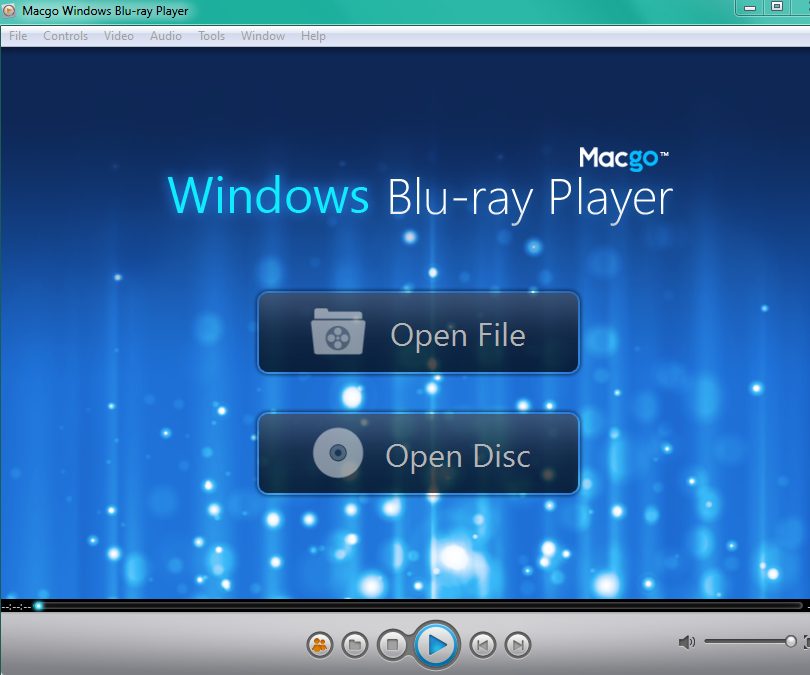Open the Controls menu
The image size is (810, 675).
[x=66, y=36]
